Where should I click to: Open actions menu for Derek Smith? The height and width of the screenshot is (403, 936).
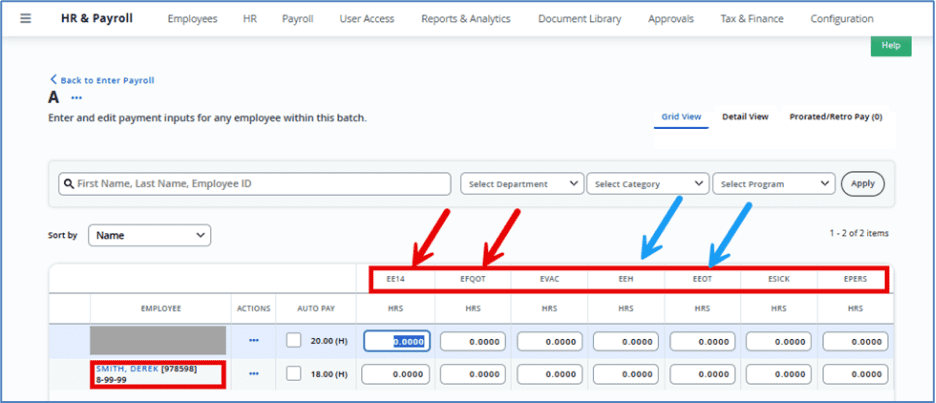click(x=253, y=373)
